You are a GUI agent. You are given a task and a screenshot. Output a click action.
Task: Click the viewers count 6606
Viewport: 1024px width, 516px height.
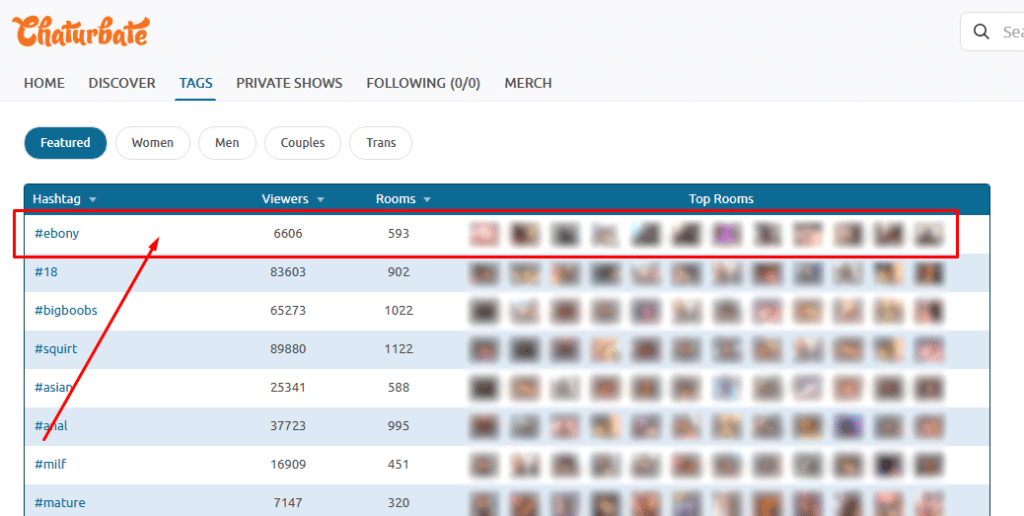[x=288, y=233]
